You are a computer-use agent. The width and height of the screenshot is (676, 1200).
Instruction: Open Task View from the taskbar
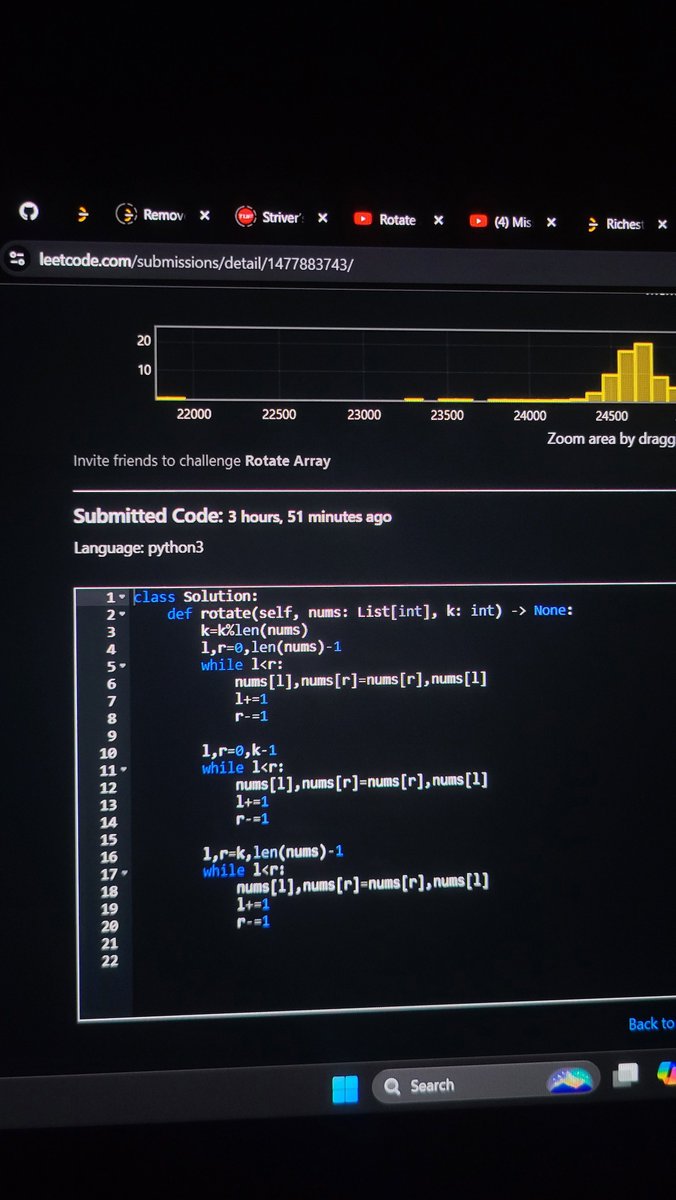pos(625,1074)
